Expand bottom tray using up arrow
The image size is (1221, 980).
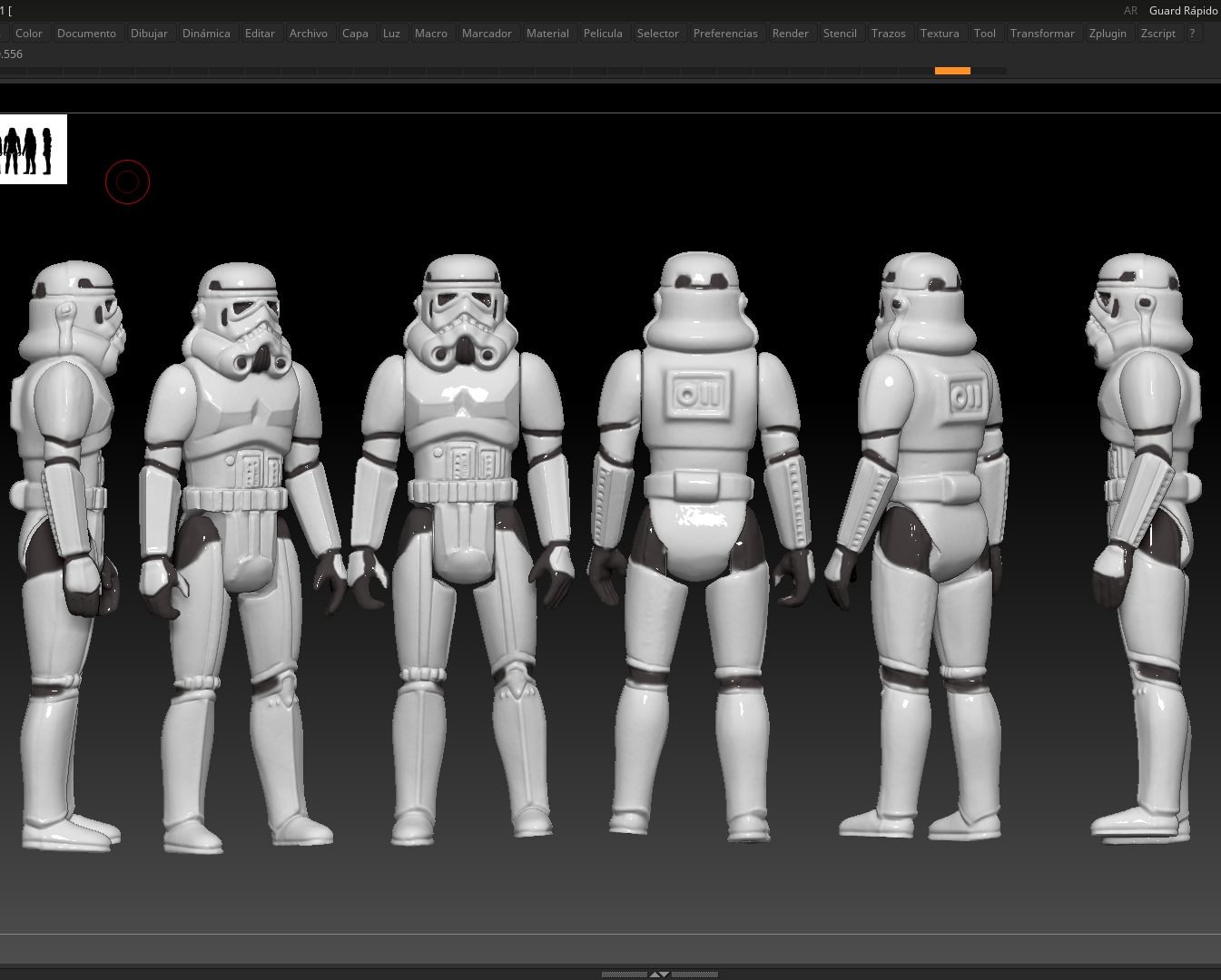coord(654,975)
